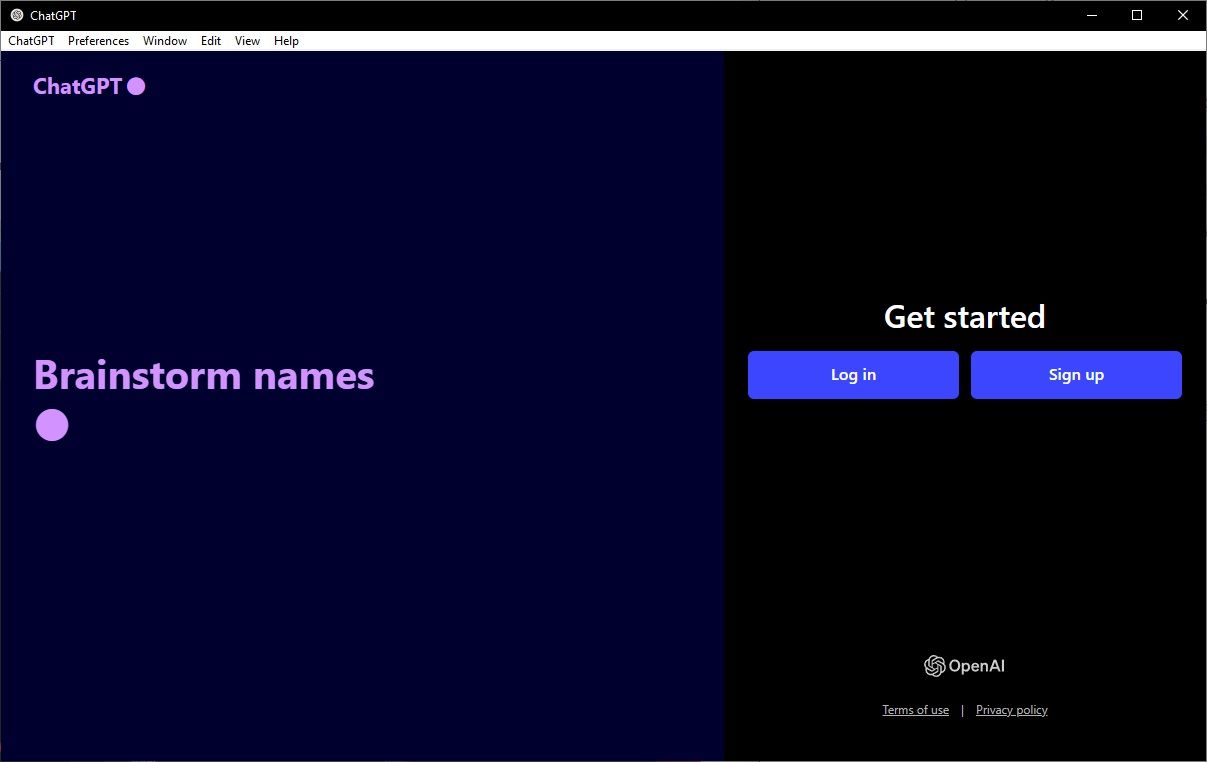This screenshot has width=1207, height=762.
Task: Click the ChatGPT app icon in title bar
Action: coord(17,15)
